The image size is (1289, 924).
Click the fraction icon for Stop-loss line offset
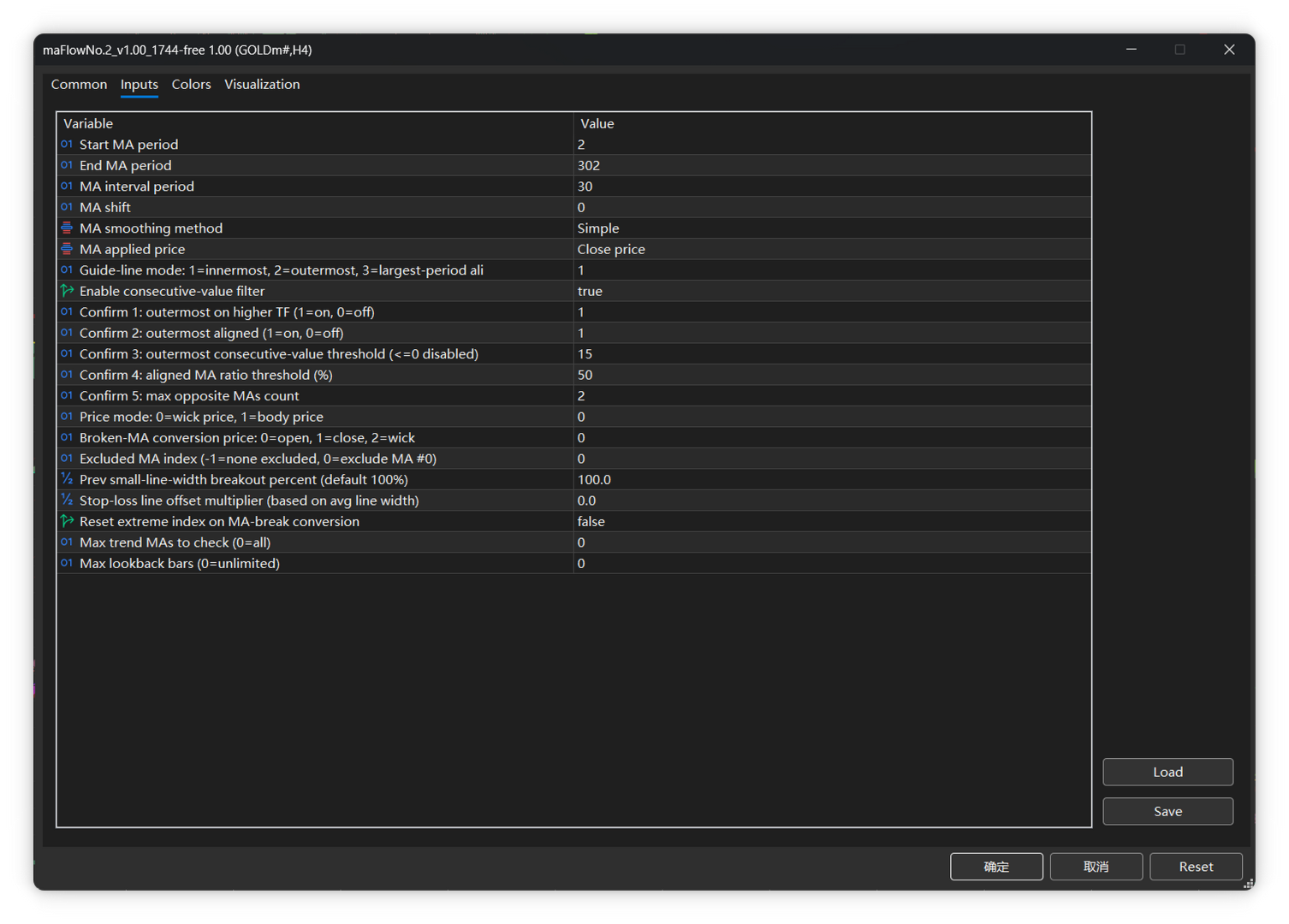point(67,500)
